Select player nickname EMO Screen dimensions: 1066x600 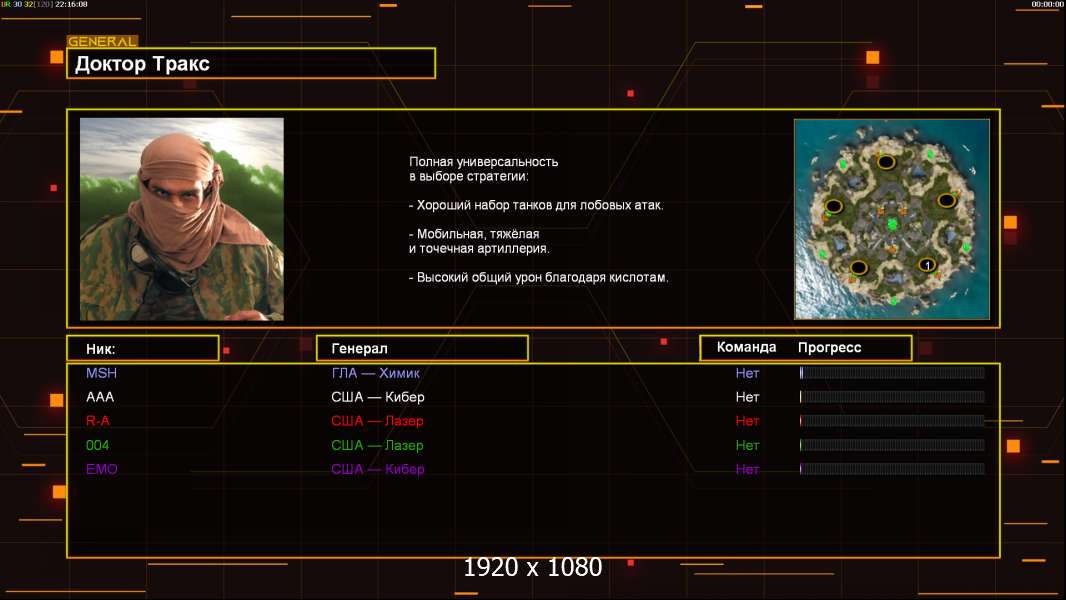(x=101, y=469)
